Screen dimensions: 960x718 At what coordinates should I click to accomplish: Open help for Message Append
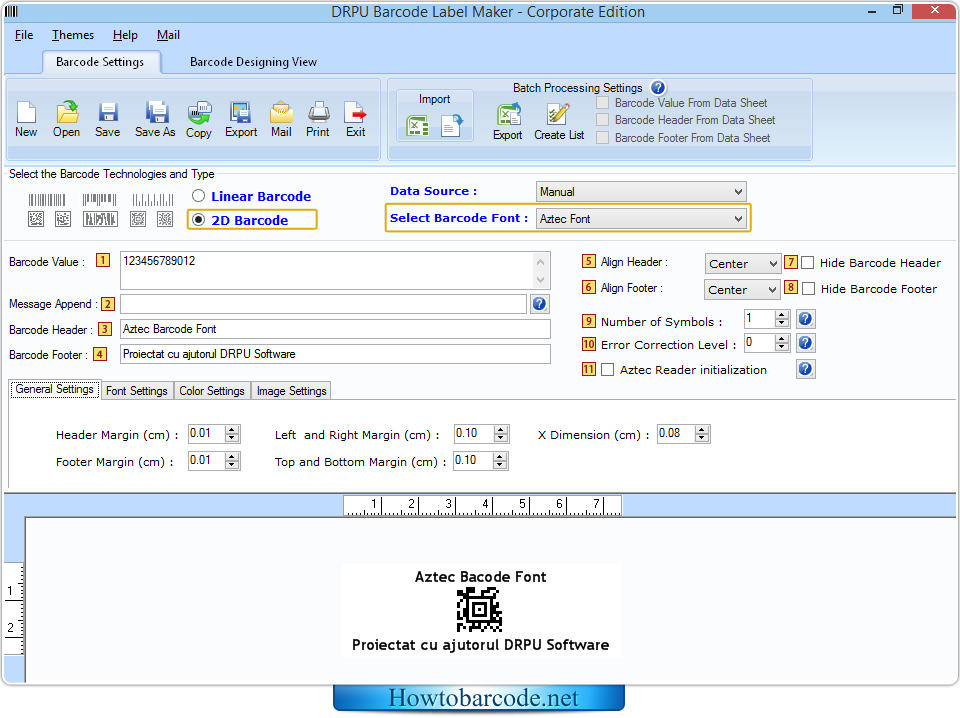pyautogui.click(x=539, y=304)
